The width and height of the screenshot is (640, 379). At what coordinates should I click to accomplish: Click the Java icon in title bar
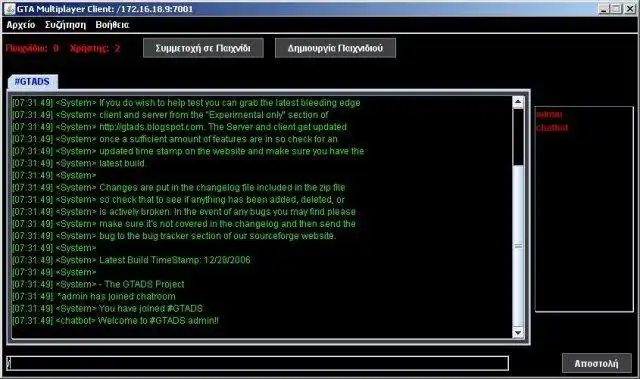pos(9,8)
